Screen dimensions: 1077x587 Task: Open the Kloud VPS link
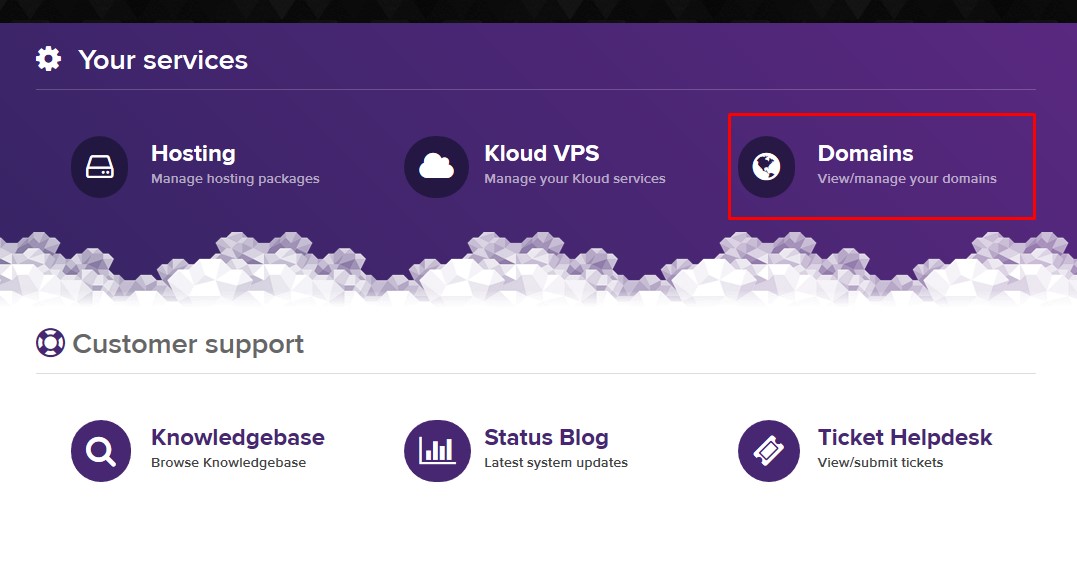(541, 153)
